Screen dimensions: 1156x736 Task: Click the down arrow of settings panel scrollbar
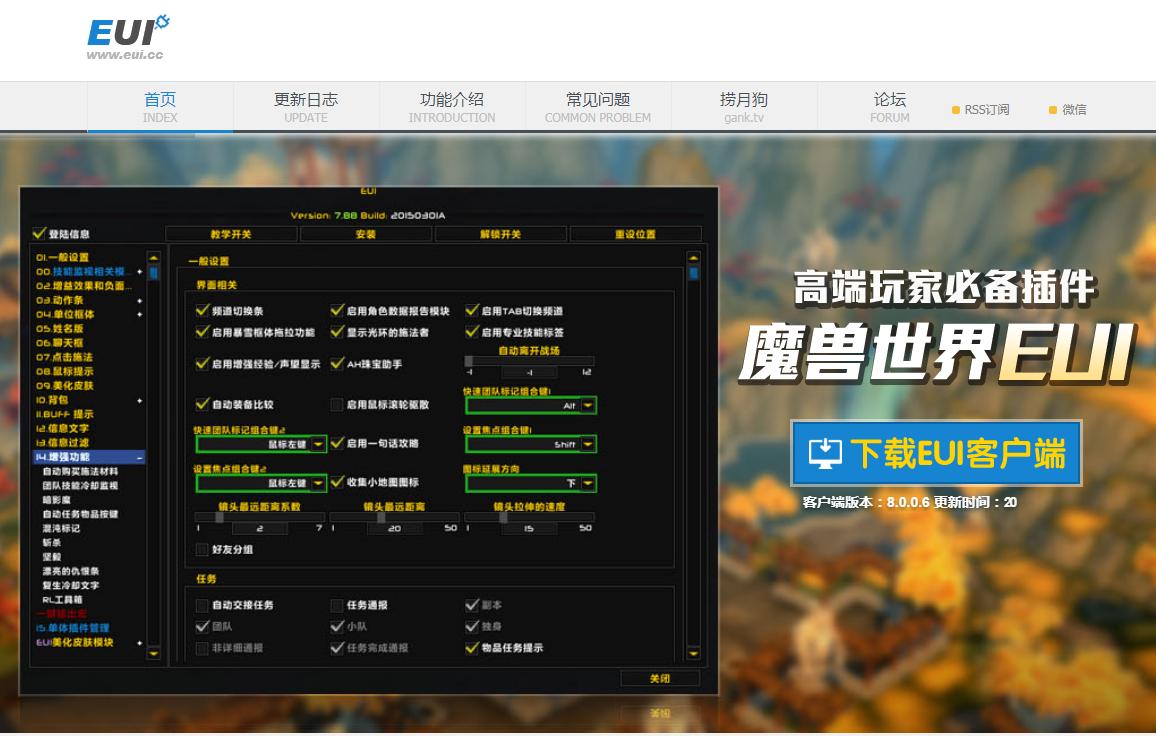[x=693, y=653]
